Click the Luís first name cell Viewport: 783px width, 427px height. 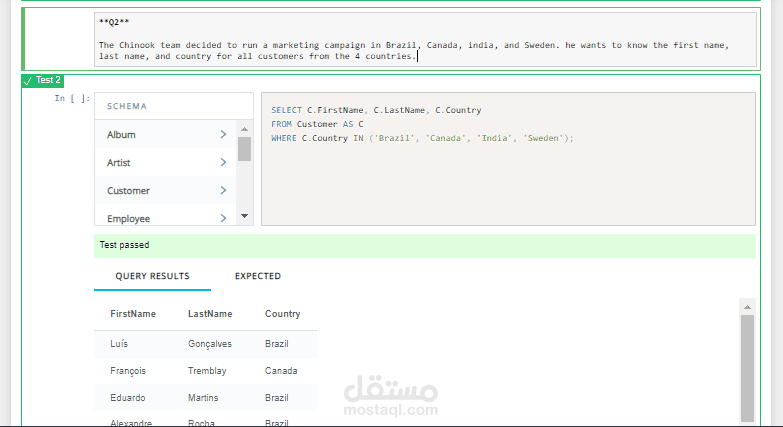[x=119, y=344]
